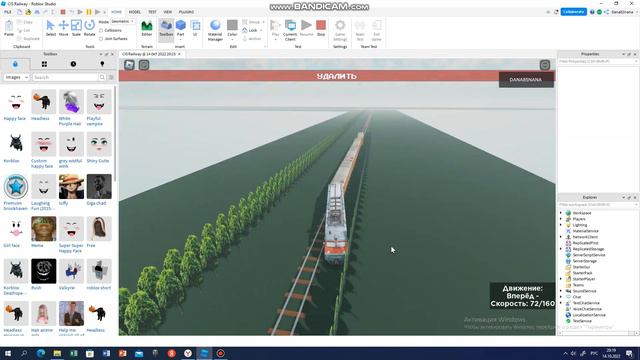
Task: Expand the ReplicatedStorage node in Explorer
Action: click(561, 249)
